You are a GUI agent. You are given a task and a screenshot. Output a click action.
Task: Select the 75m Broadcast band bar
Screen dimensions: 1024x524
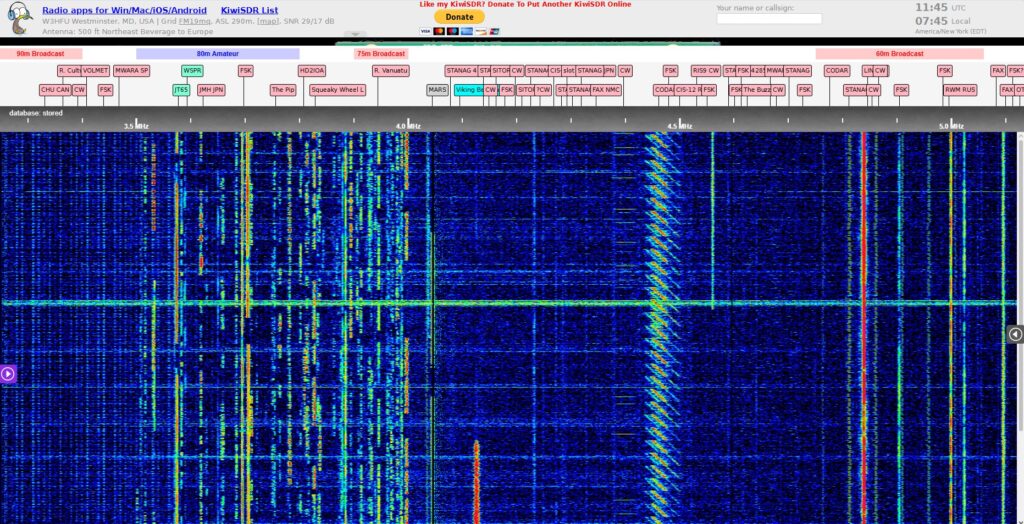381,54
